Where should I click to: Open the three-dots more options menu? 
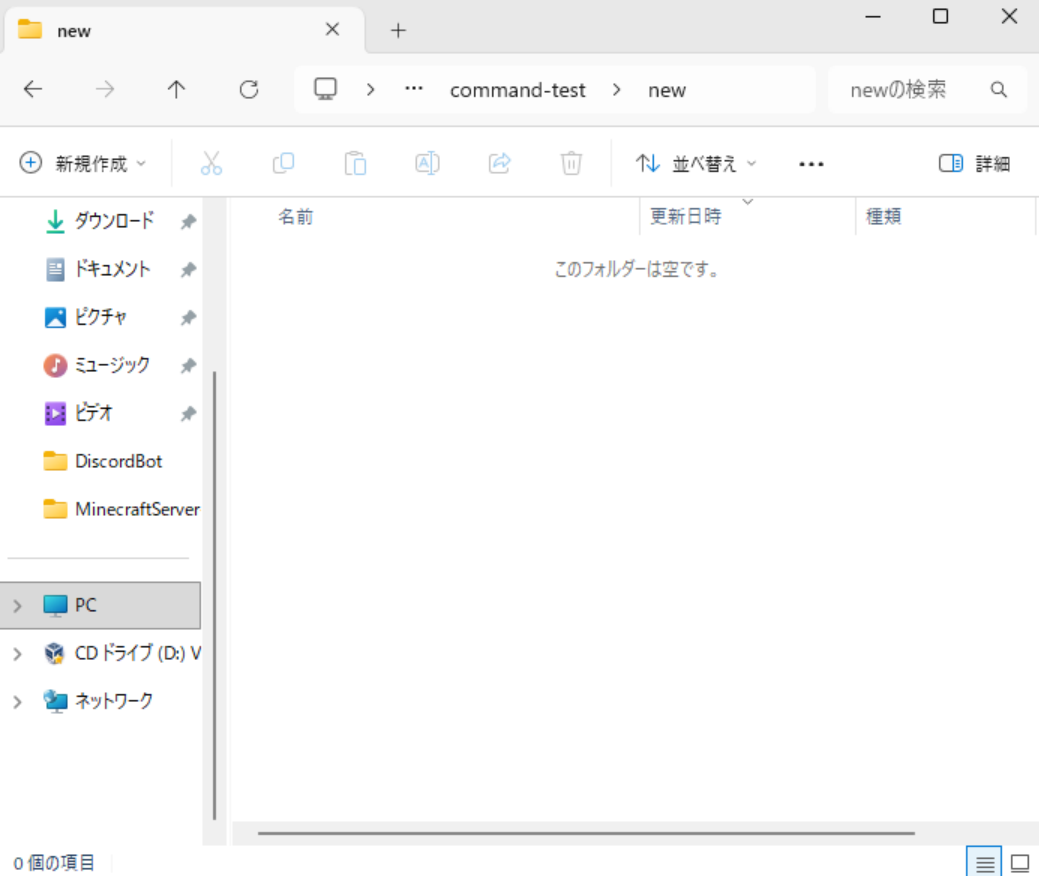[x=811, y=164]
